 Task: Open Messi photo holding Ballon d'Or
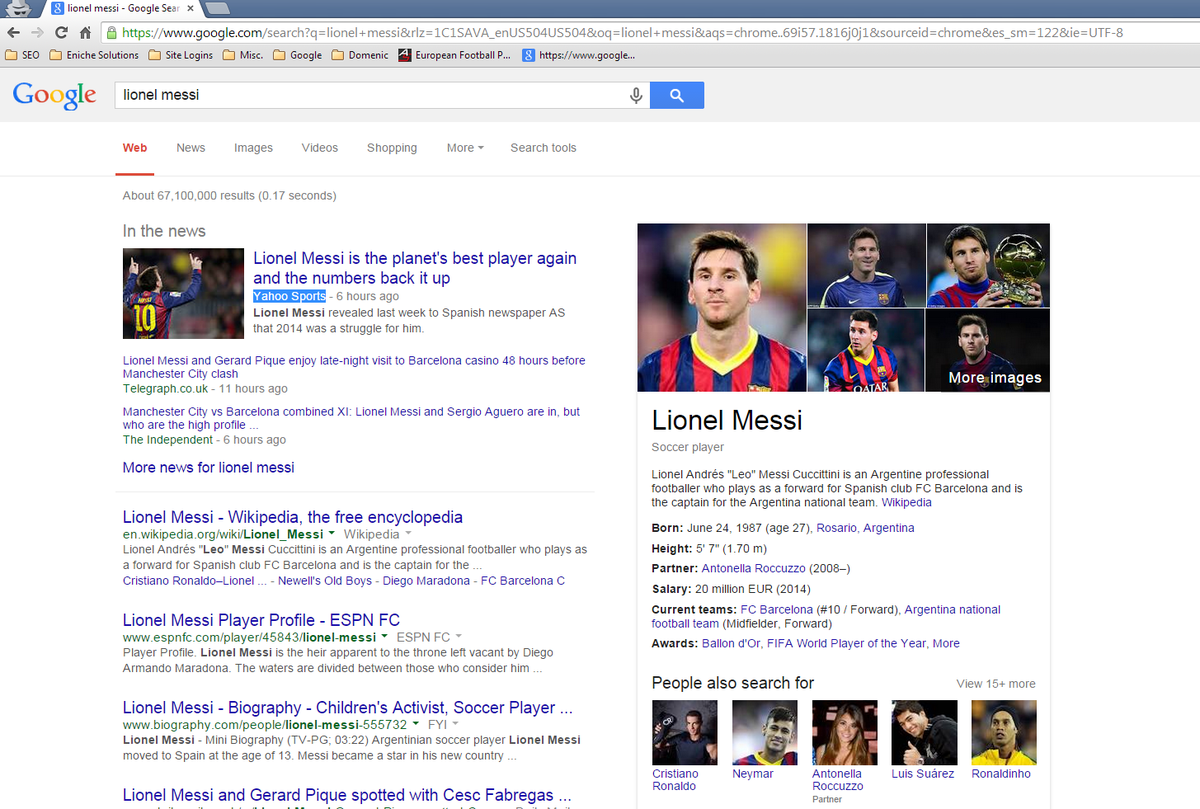(x=988, y=265)
